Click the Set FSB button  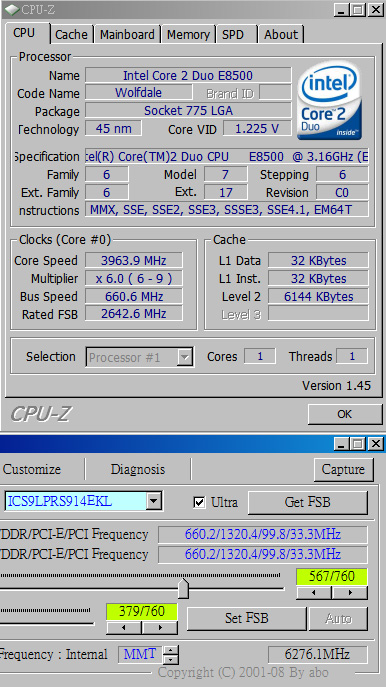click(x=246, y=618)
